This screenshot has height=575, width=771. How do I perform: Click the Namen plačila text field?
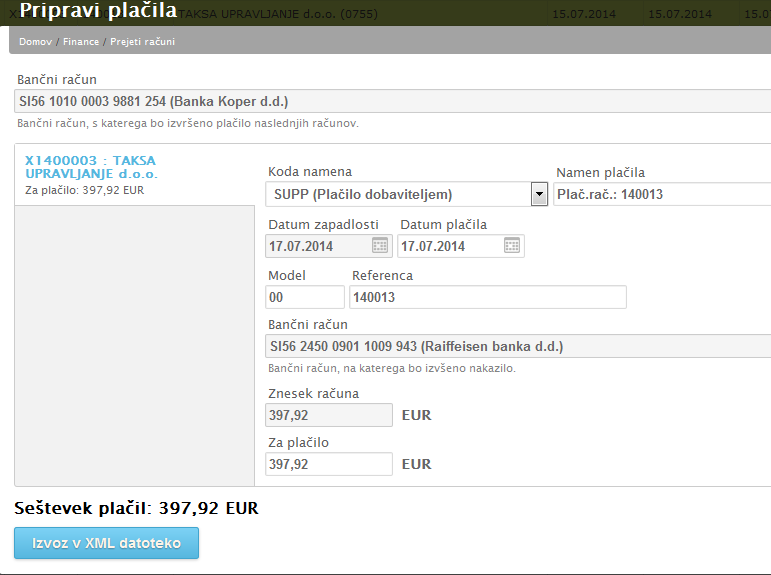662,194
